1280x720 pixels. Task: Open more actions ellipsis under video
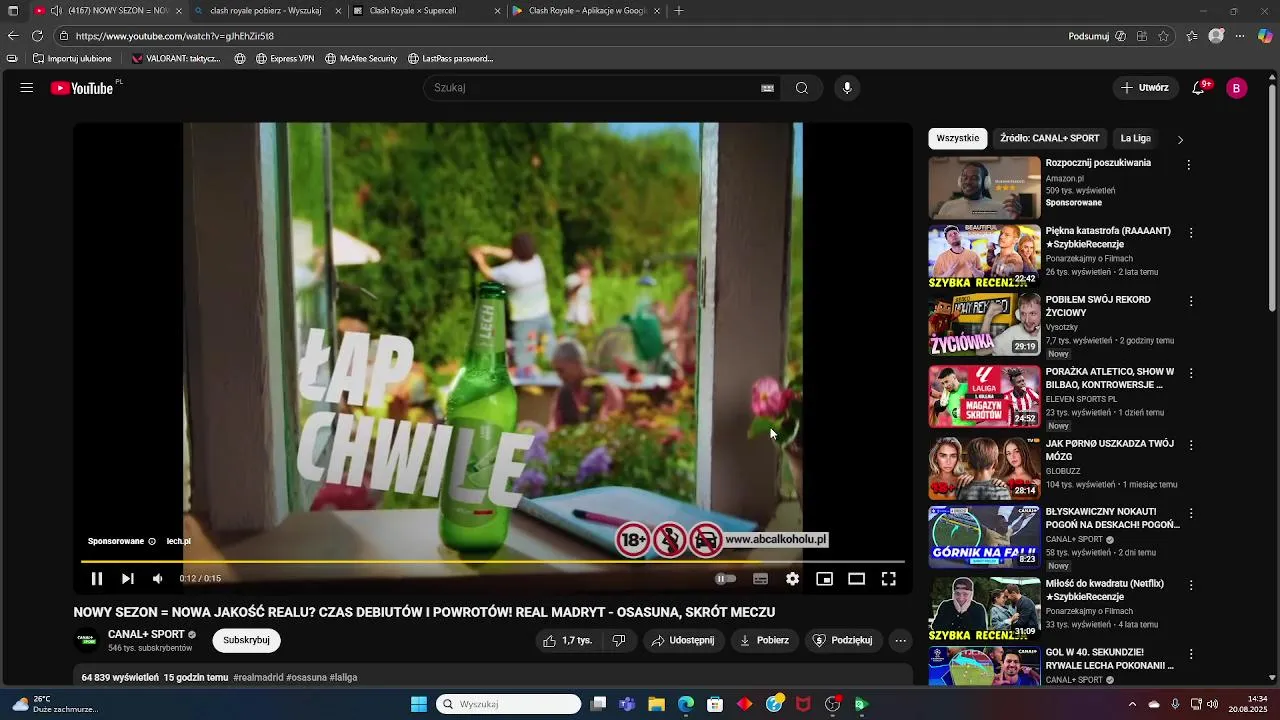[x=900, y=640]
